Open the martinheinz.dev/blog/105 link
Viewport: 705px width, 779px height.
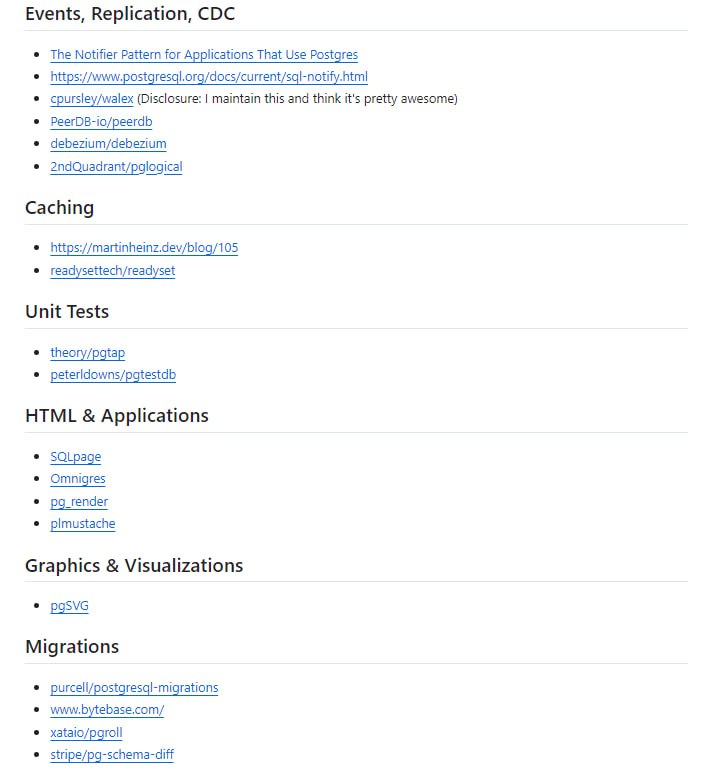coord(144,248)
